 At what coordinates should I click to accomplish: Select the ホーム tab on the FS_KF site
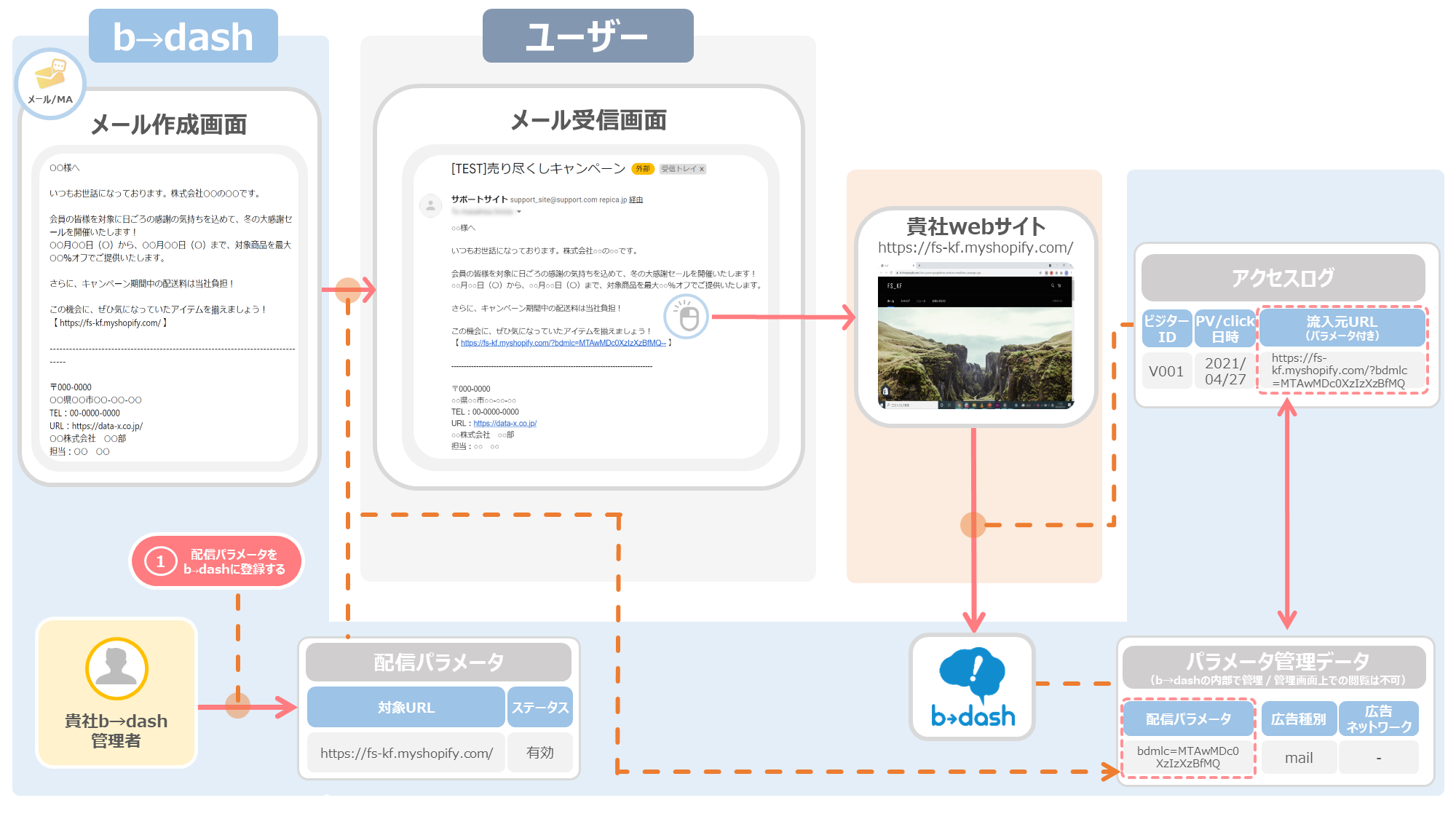pyautogui.click(x=890, y=301)
